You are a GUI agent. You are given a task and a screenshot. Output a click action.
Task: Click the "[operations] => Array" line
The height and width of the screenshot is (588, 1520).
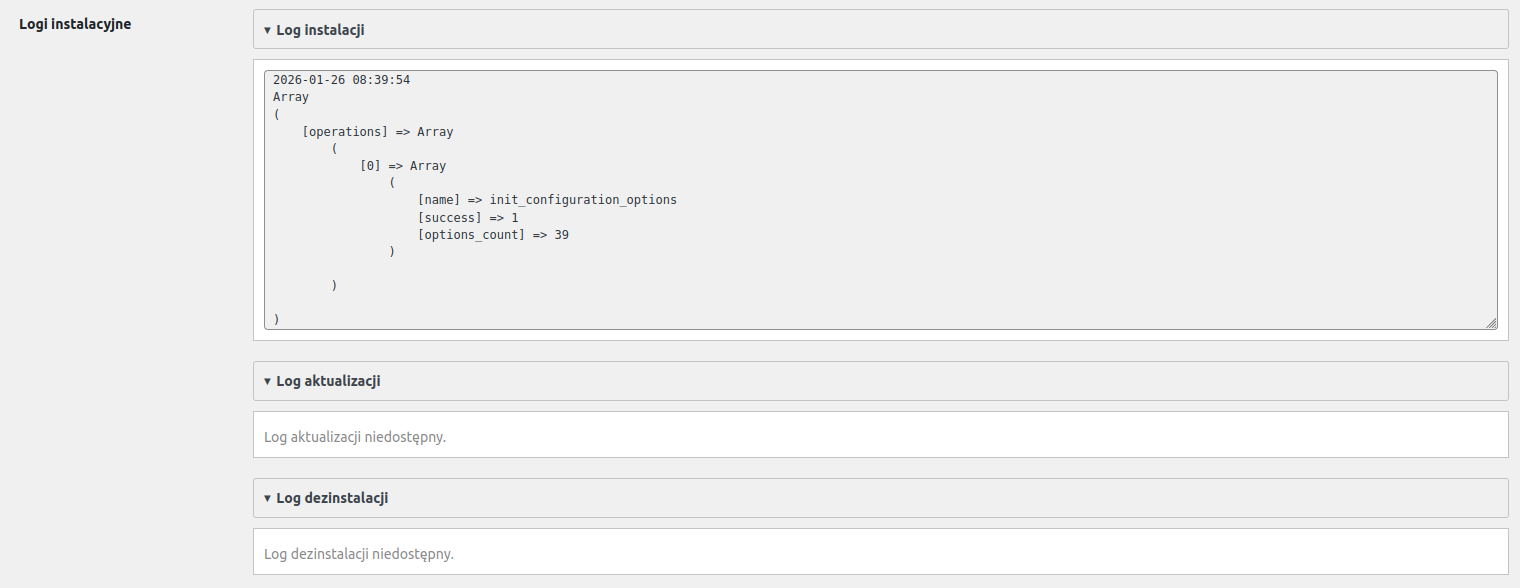tap(377, 132)
